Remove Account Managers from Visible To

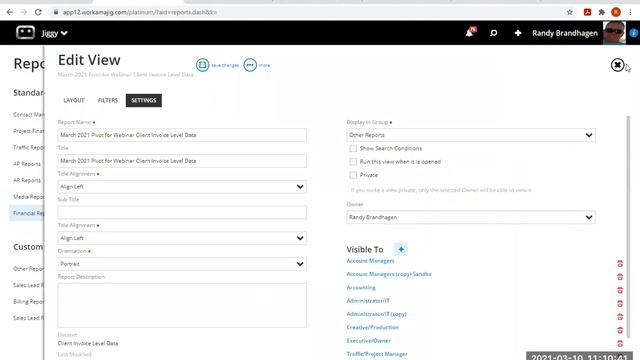pos(620,264)
